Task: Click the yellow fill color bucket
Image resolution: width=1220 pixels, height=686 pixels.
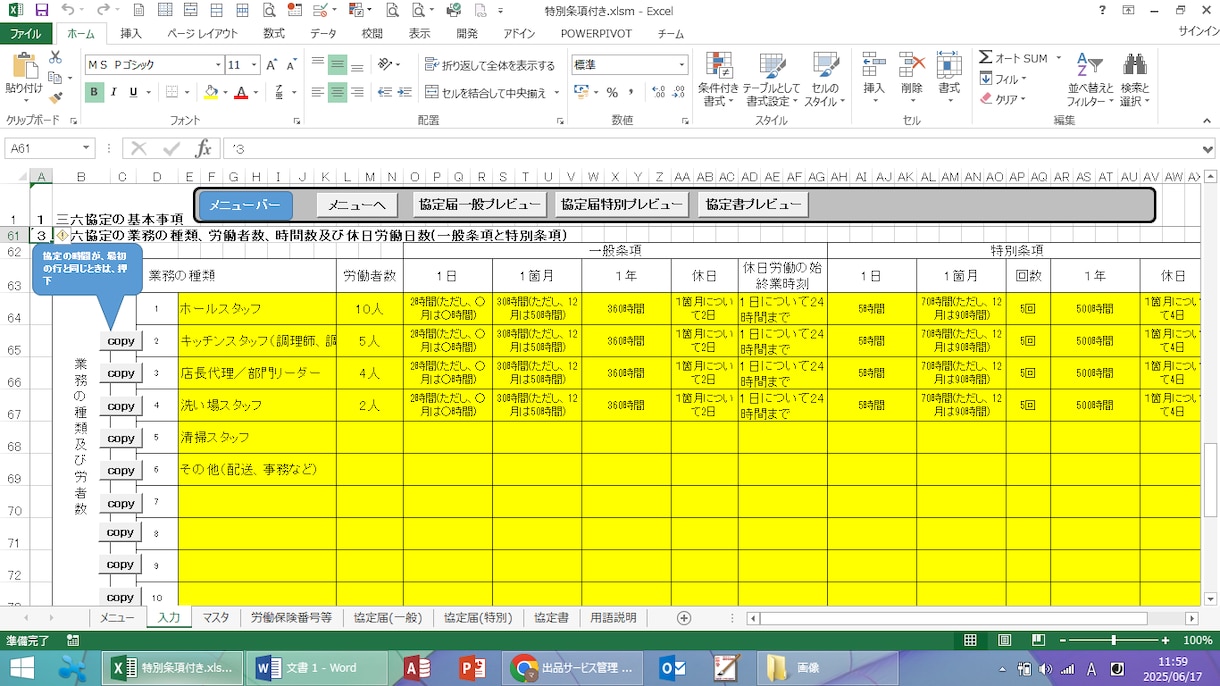Action: 210,93
